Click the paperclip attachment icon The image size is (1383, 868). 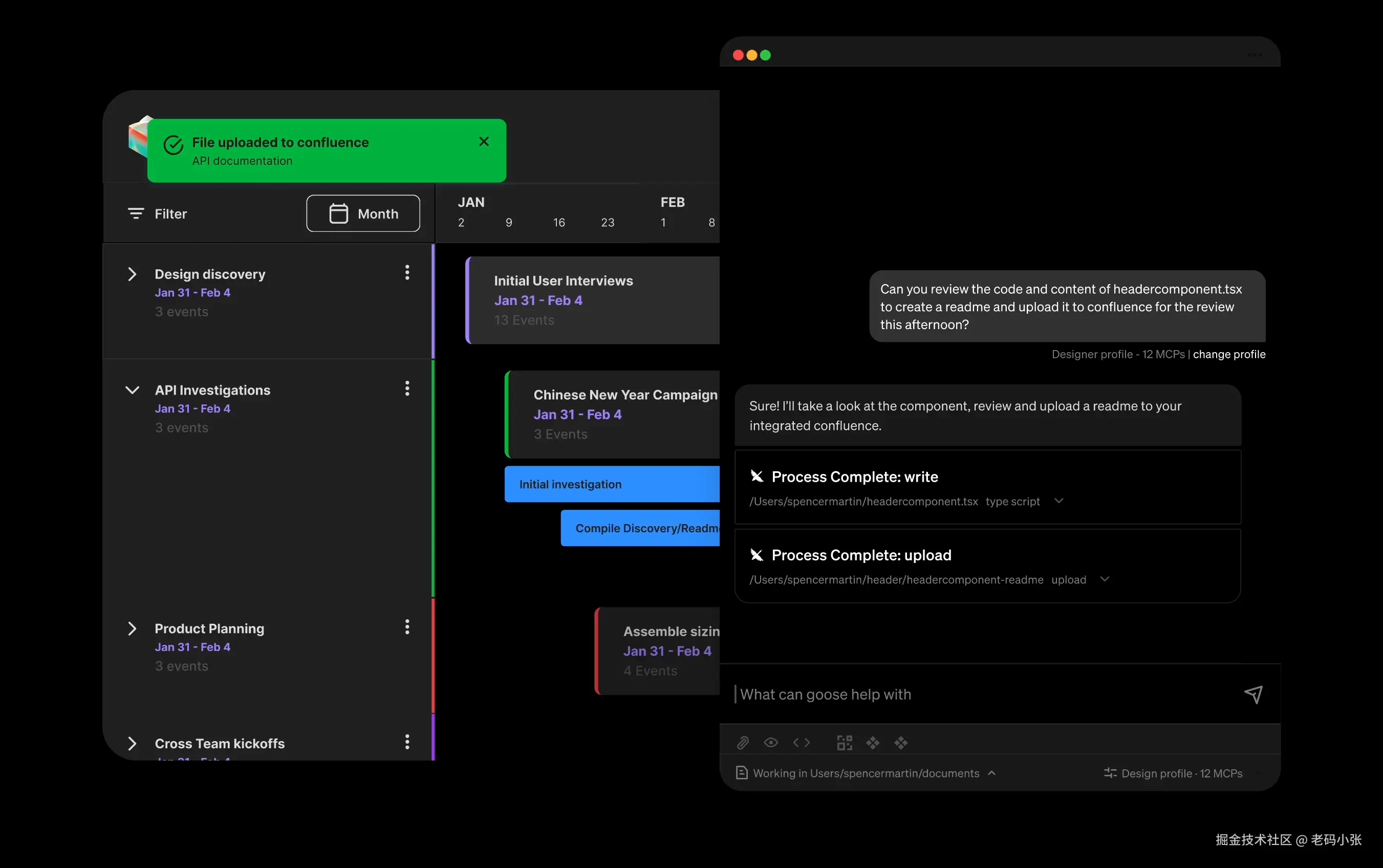(x=742, y=743)
